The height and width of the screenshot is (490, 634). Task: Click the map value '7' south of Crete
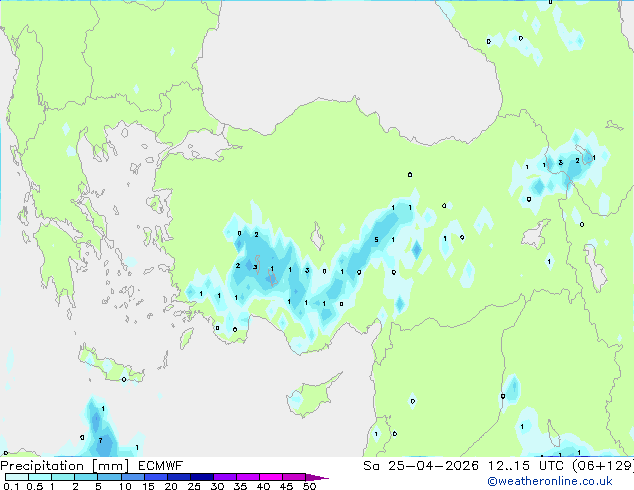[x=100, y=441]
